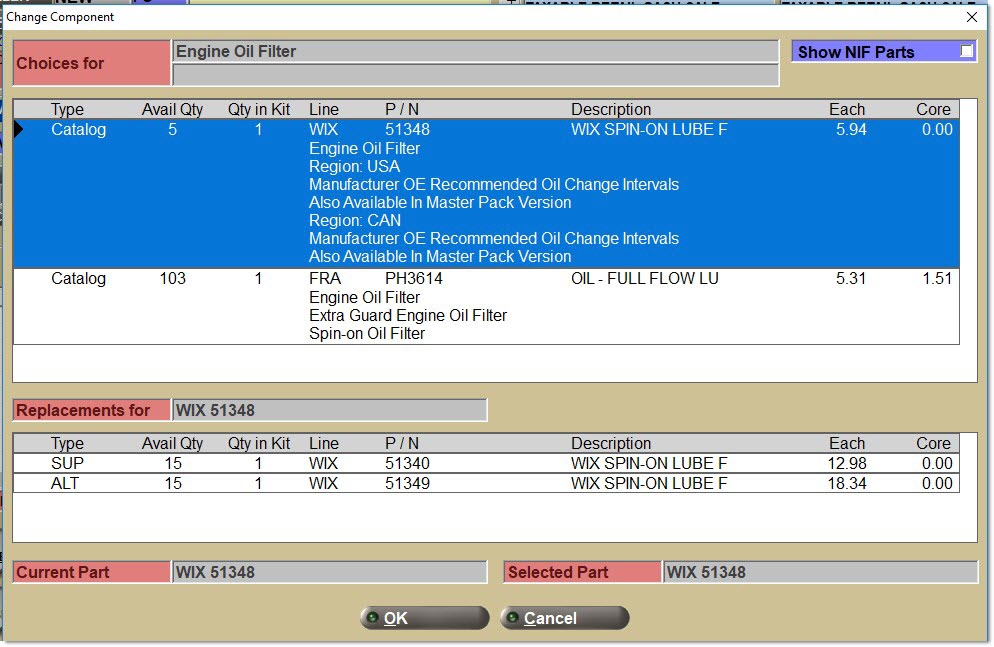
Task: Click the Engine Oil Filter choices field
Action: 475,51
